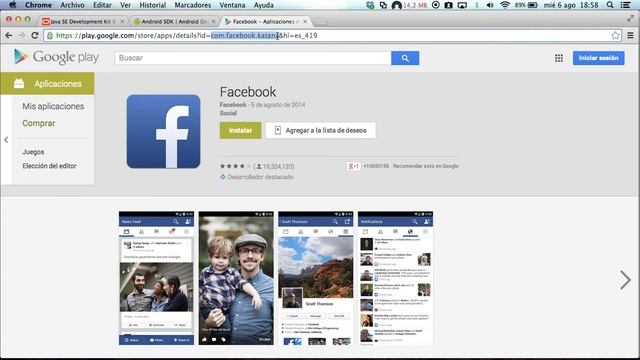Click the green Instalar button
640x360 pixels.
tap(240, 130)
